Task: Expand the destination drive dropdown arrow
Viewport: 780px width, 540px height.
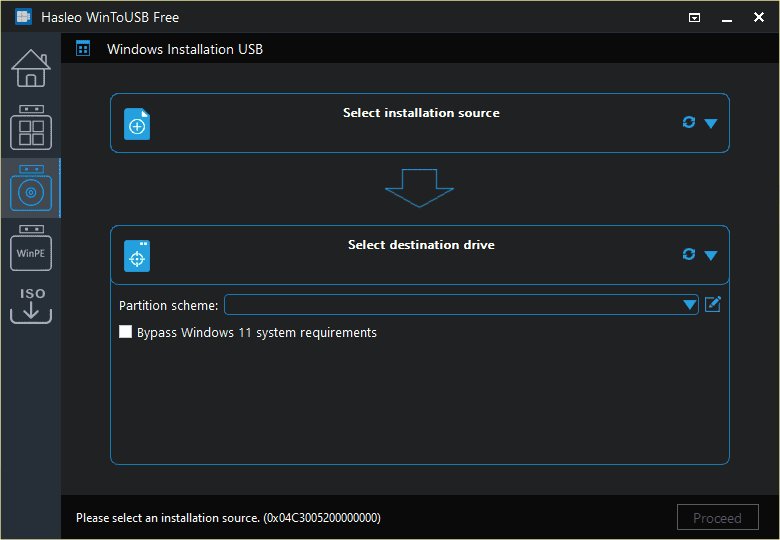Action: coord(711,255)
